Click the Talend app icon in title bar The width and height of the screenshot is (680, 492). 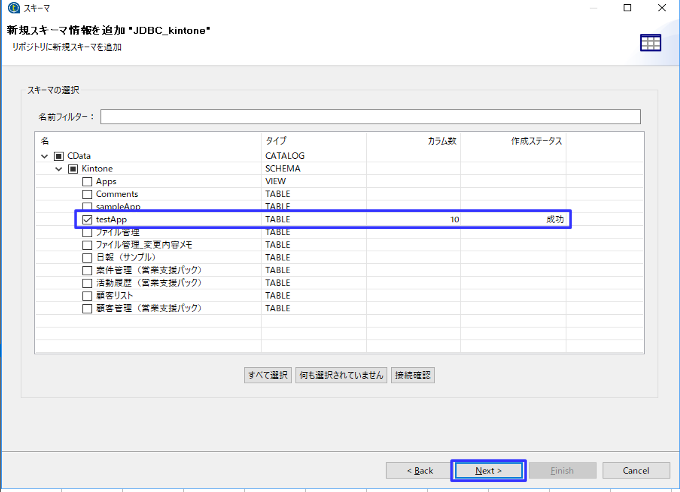click(x=13, y=7)
